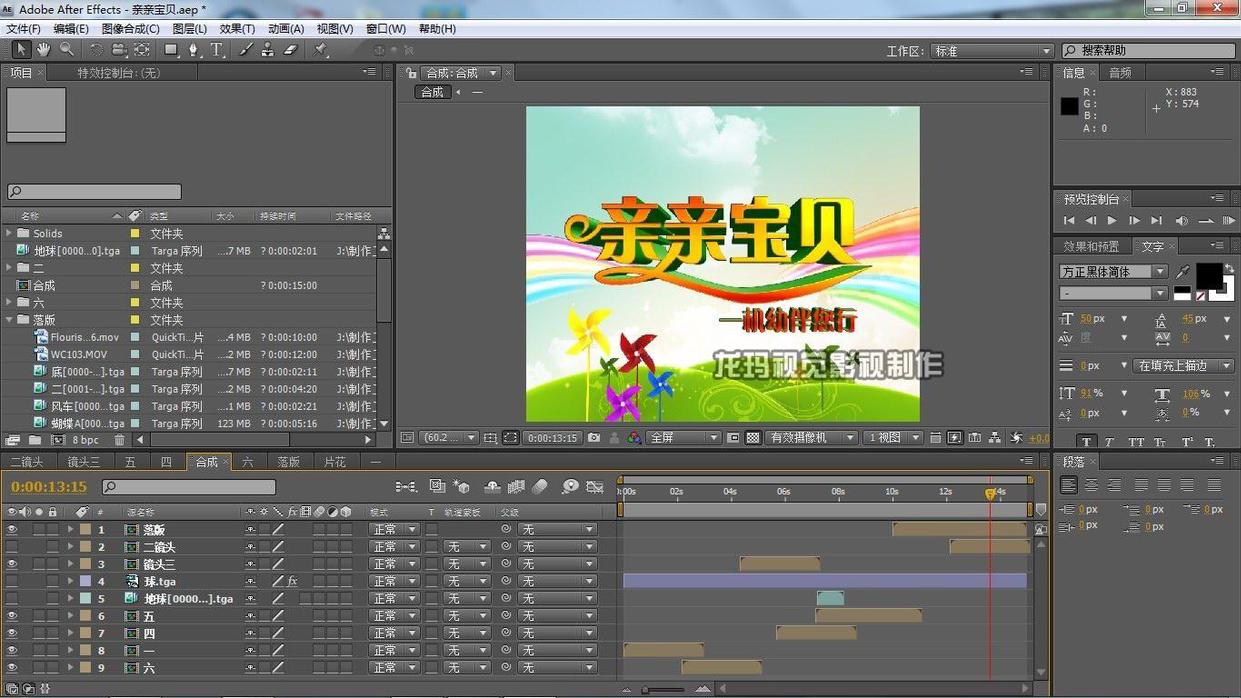Open the magnification 60.2 dropdown

[449, 438]
